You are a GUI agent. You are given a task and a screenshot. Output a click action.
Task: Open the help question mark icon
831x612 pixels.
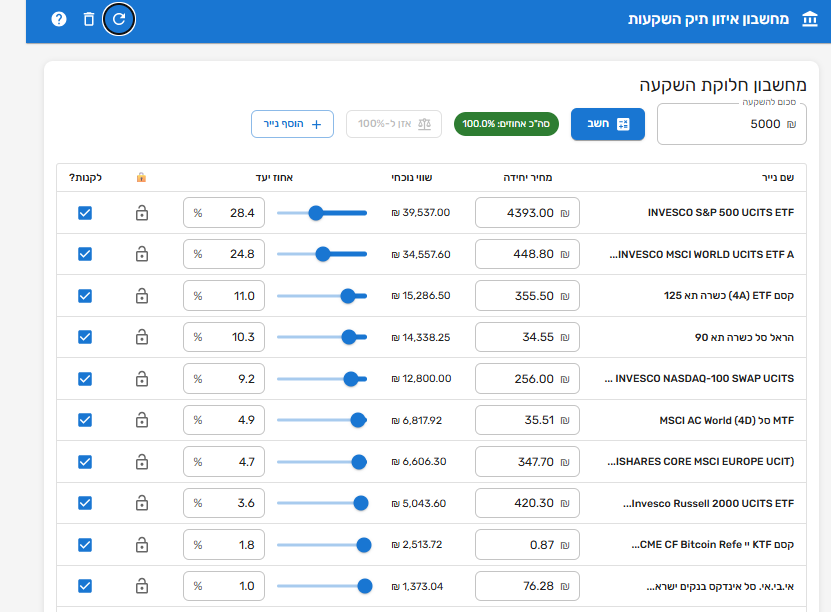[59, 19]
